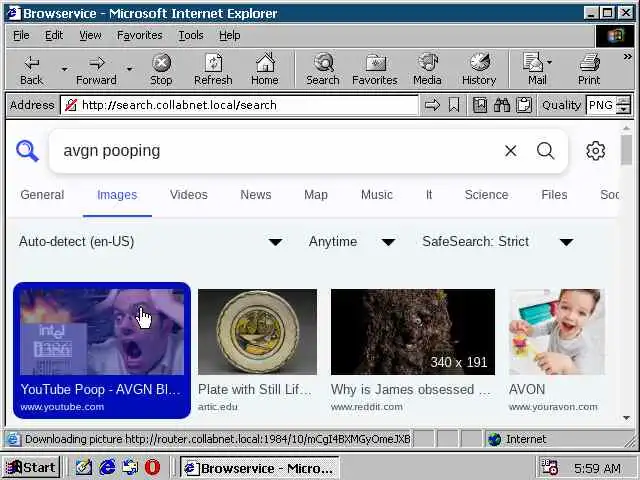Viewport: 640px width, 480px height.
Task: Click the www.youtube.com result link
Action: click(62, 407)
